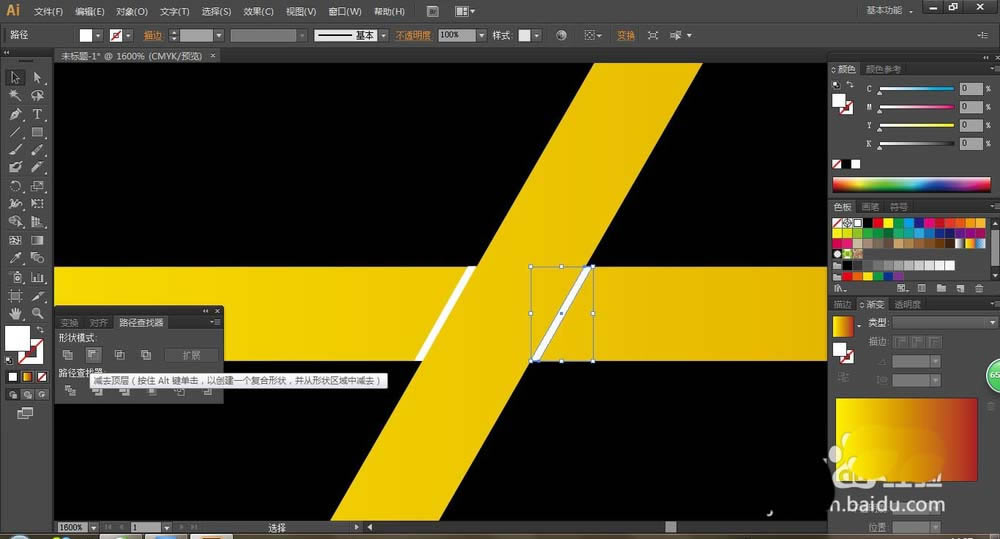Select the Zoom magnifier tool
1000x539 pixels.
(37, 314)
